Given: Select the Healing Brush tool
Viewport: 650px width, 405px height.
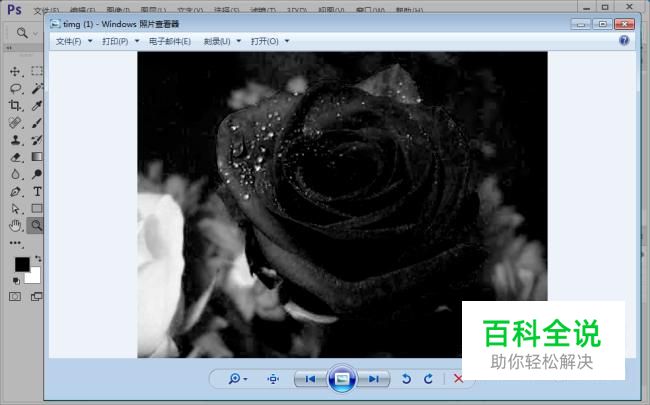Looking at the screenshot, I should coord(15,123).
